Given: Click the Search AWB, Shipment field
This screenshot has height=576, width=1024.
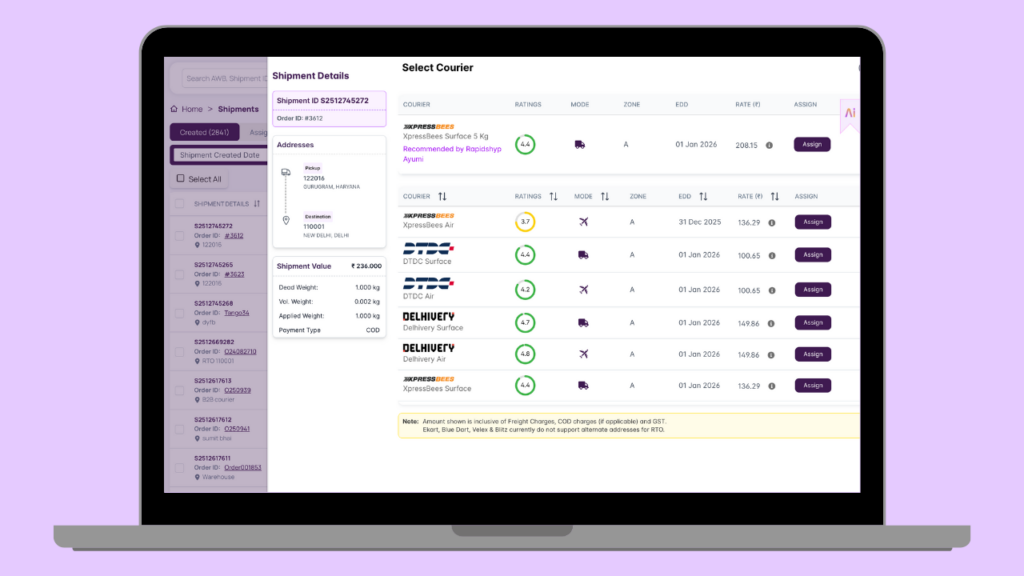Looking at the screenshot, I should [x=225, y=78].
